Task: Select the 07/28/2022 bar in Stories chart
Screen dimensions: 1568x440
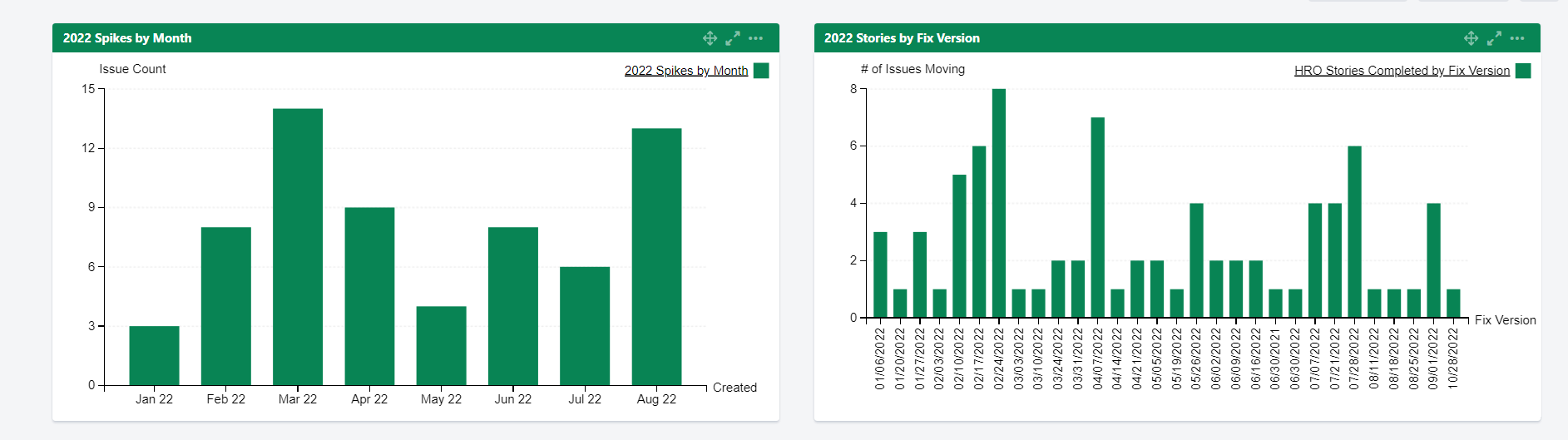Action: [1354, 232]
